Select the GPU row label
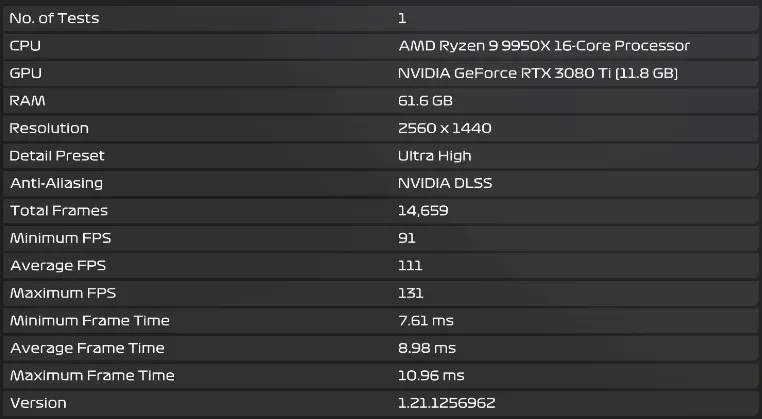The image size is (762, 419). point(25,73)
